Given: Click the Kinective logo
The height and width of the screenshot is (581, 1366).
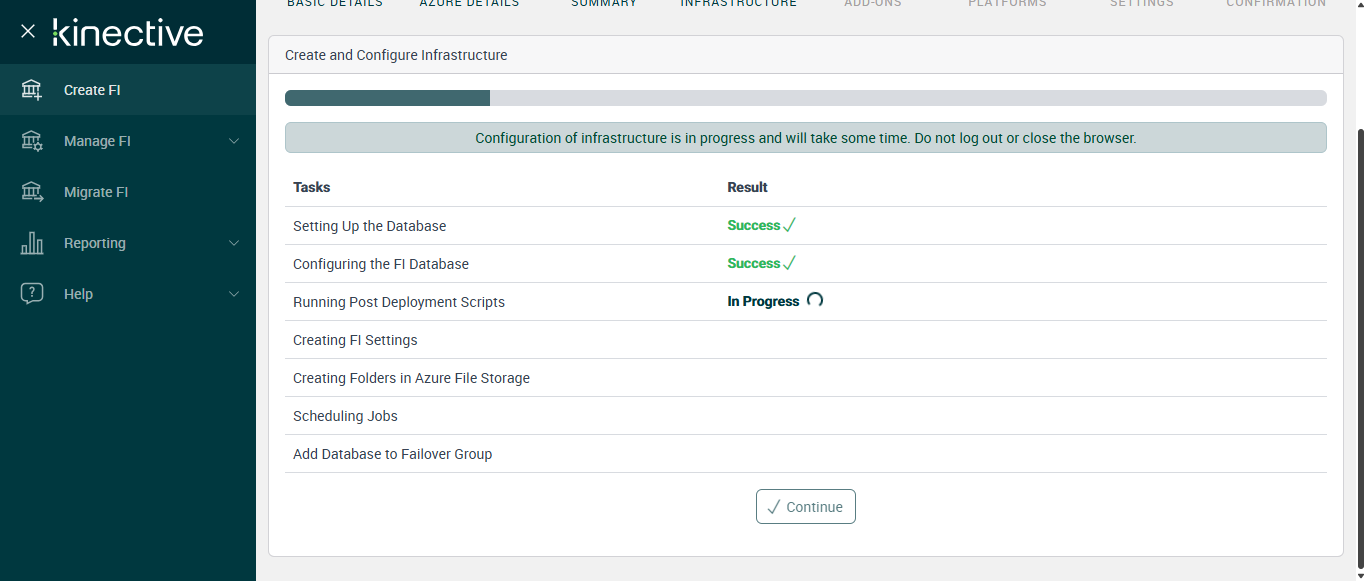Looking at the screenshot, I should click(128, 33).
